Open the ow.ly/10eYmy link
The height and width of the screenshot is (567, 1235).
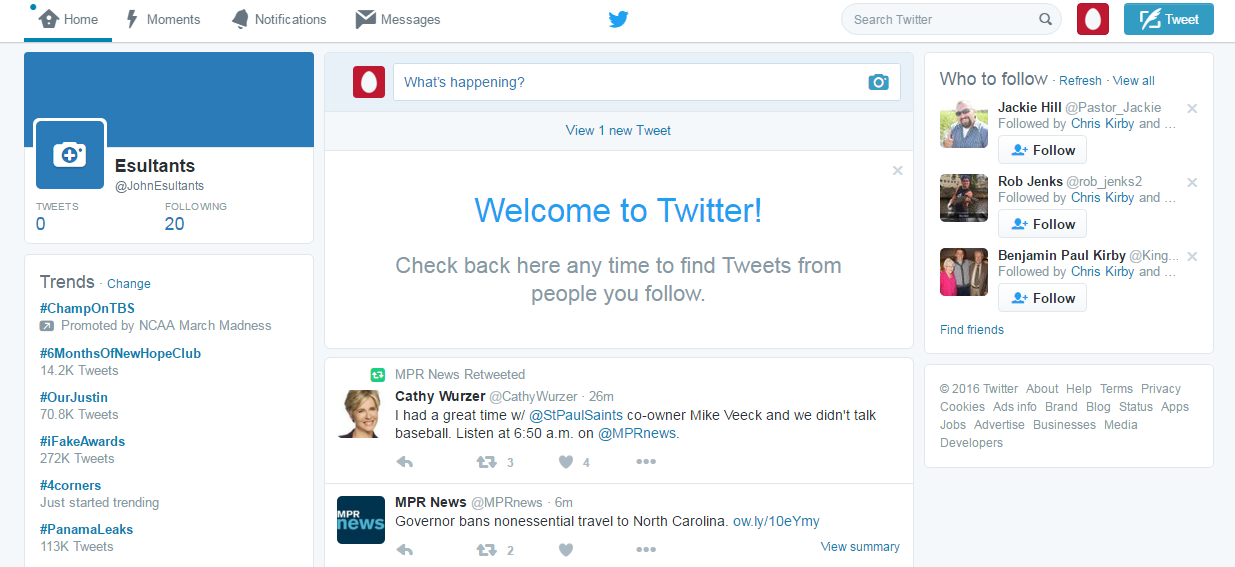point(776,521)
